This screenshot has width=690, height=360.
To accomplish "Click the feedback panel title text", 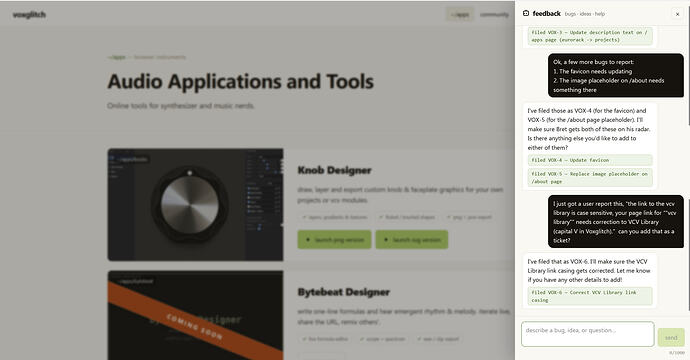I will click(x=547, y=14).
